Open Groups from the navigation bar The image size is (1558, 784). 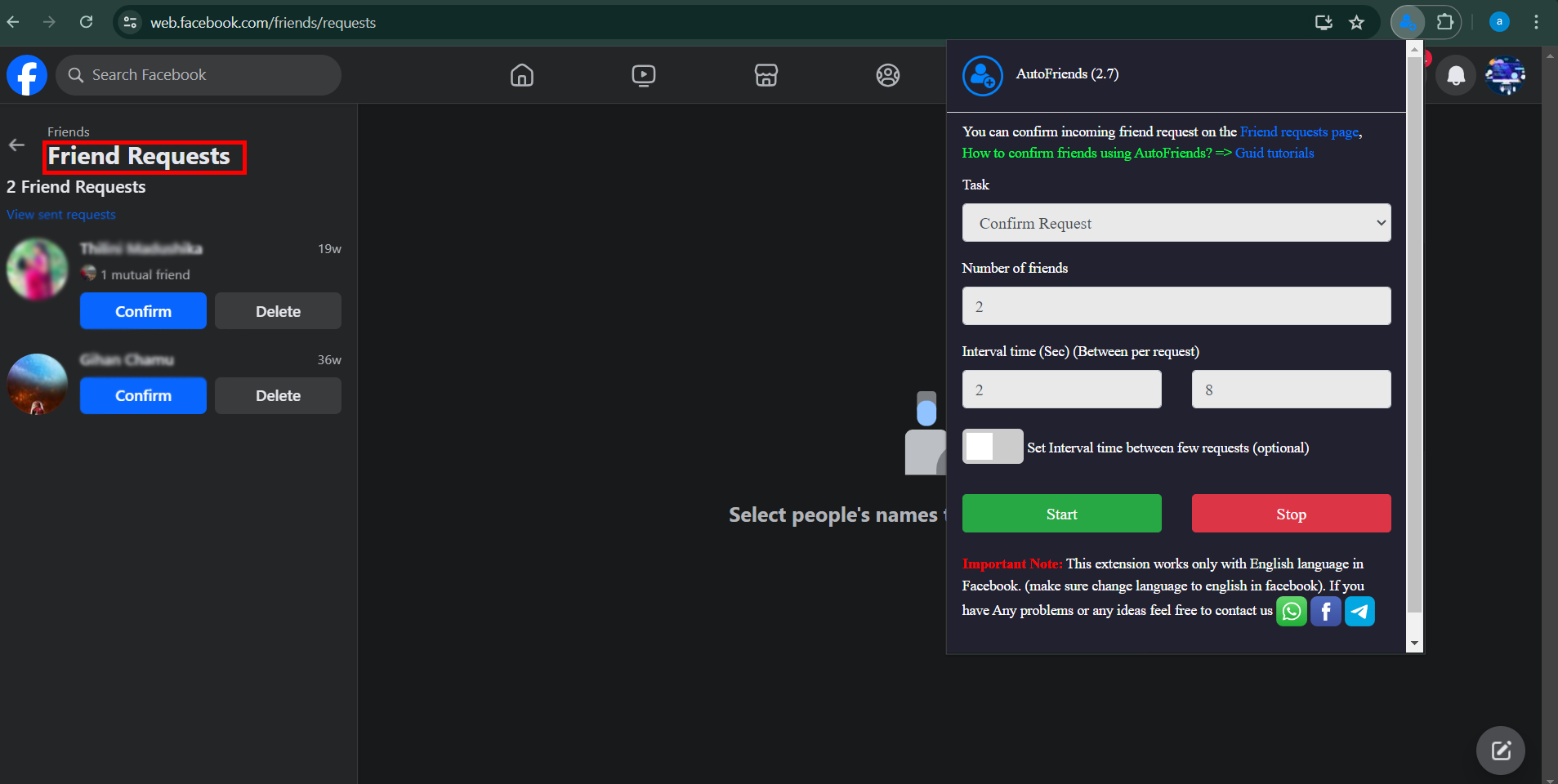(887, 75)
